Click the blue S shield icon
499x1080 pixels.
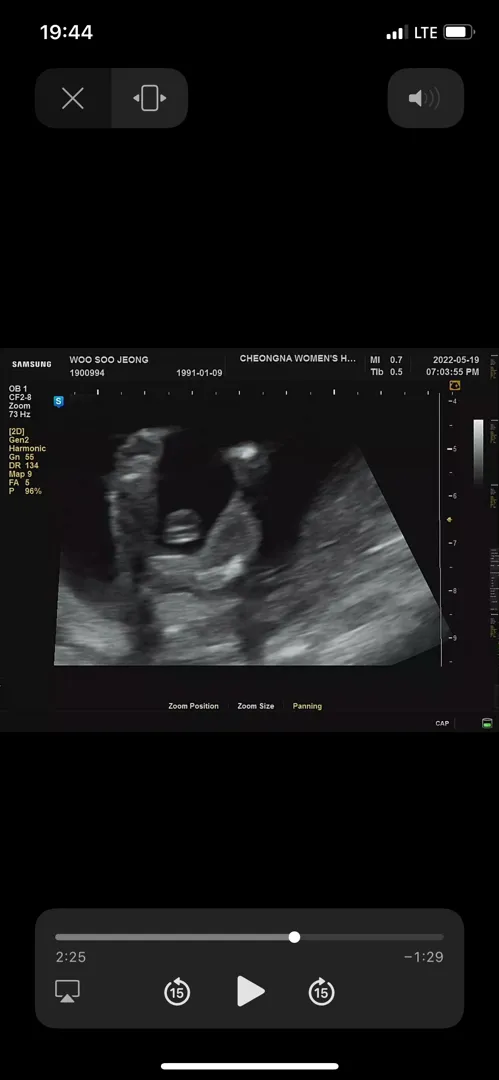pos(59,401)
